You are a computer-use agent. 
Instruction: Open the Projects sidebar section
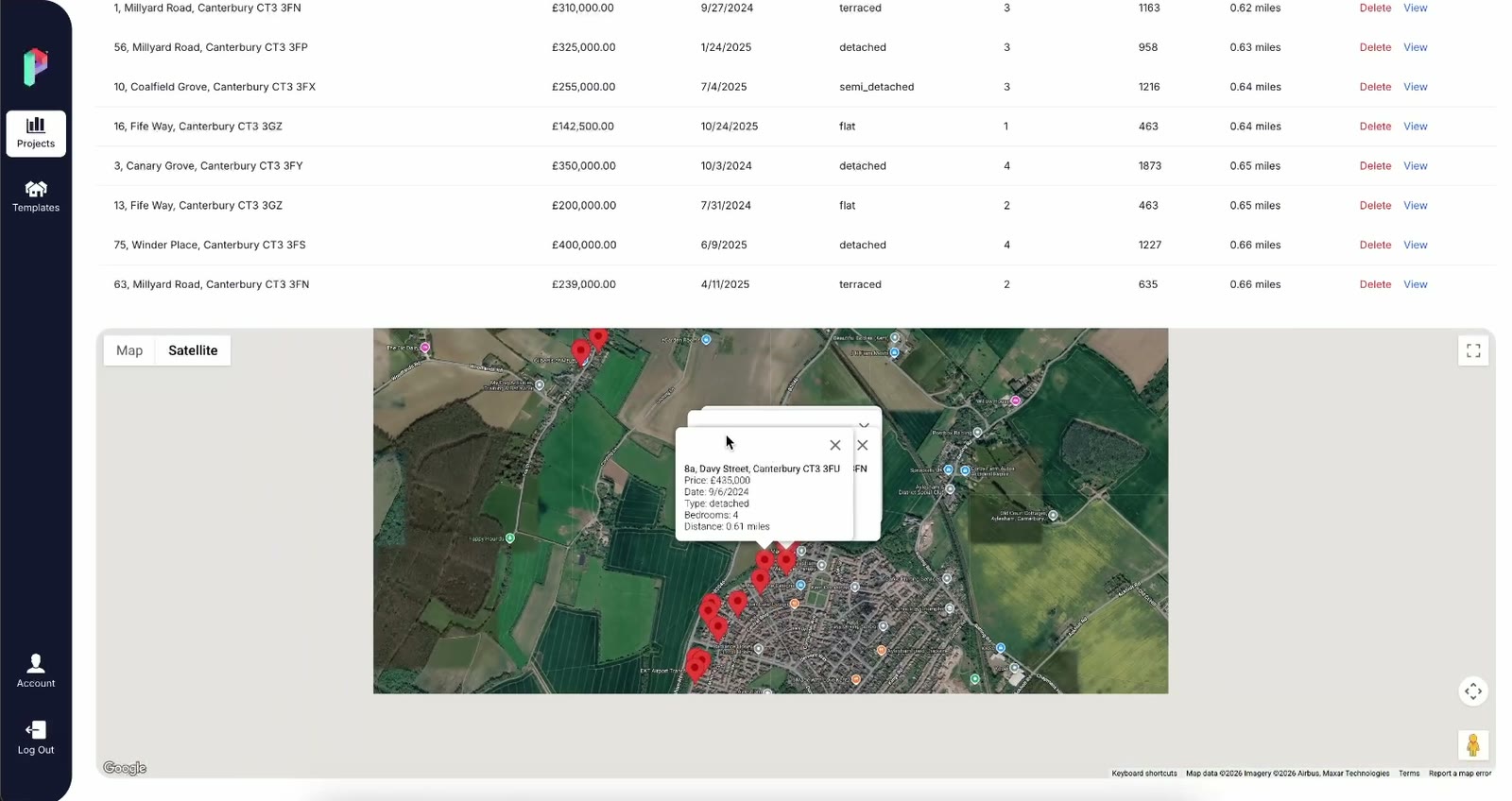36,132
